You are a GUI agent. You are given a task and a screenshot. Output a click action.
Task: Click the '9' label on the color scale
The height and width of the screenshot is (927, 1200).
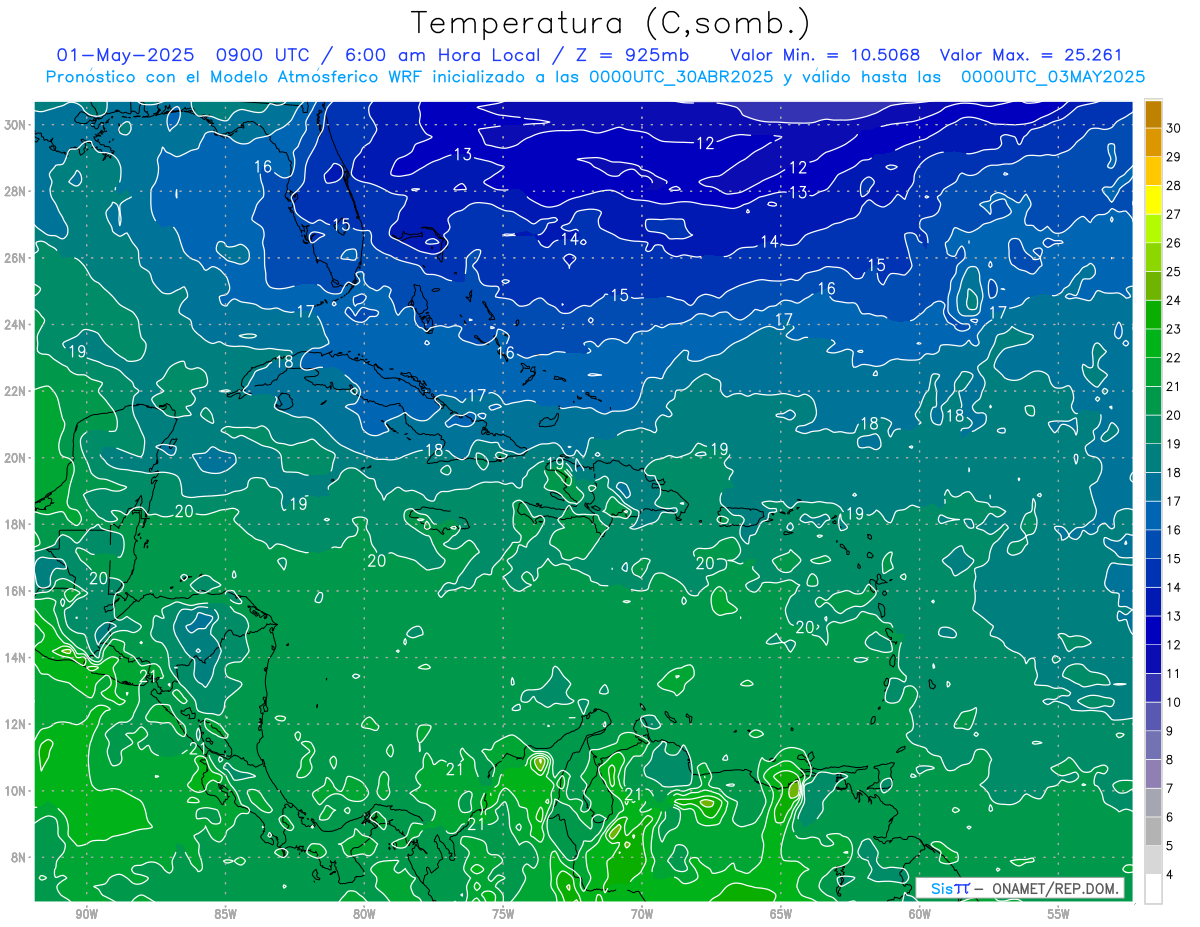point(1170,732)
